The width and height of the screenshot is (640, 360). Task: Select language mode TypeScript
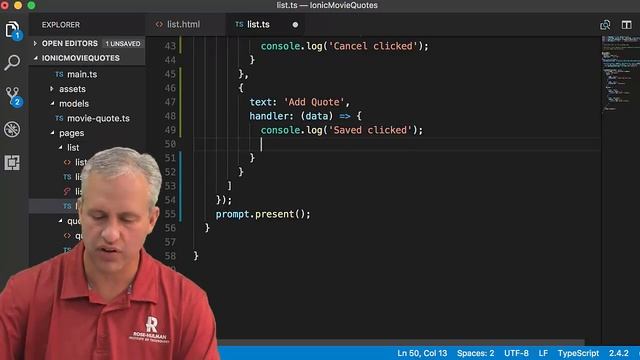(x=578, y=353)
